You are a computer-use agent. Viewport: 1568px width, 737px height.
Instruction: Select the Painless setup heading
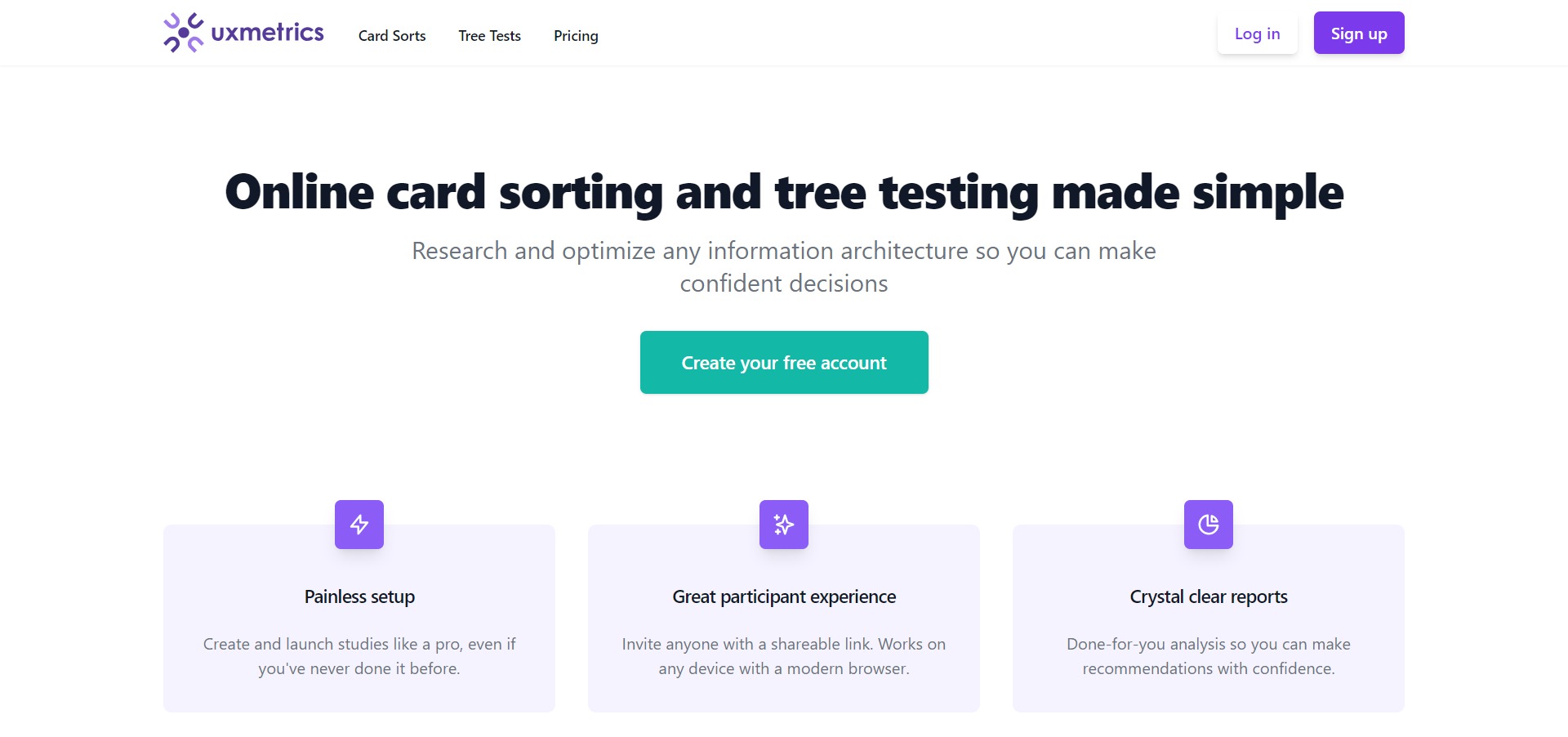[x=359, y=597]
